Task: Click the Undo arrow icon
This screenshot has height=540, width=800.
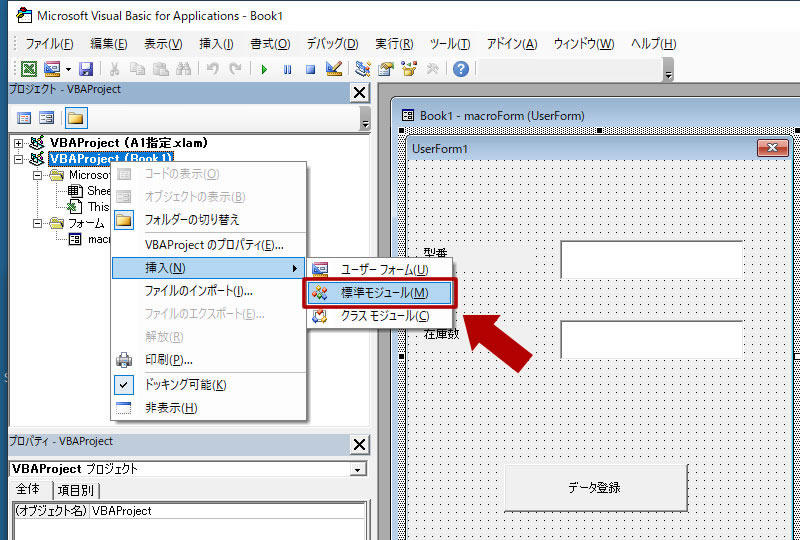Action: pos(213,69)
